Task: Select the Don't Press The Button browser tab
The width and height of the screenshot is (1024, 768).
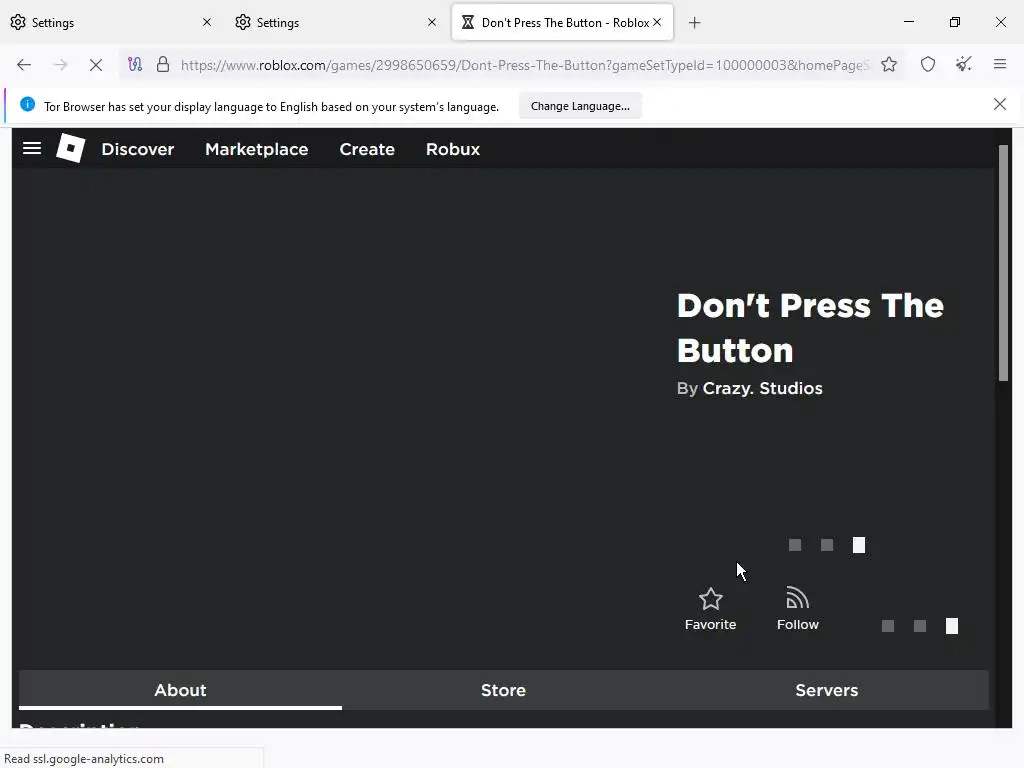Action: coord(562,23)
